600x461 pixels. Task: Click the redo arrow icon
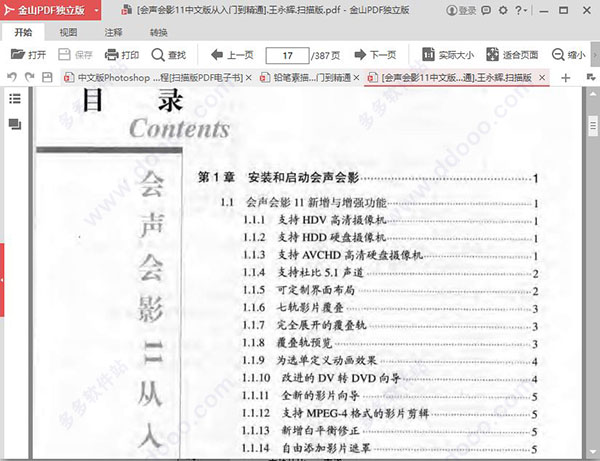pos(29,77)
